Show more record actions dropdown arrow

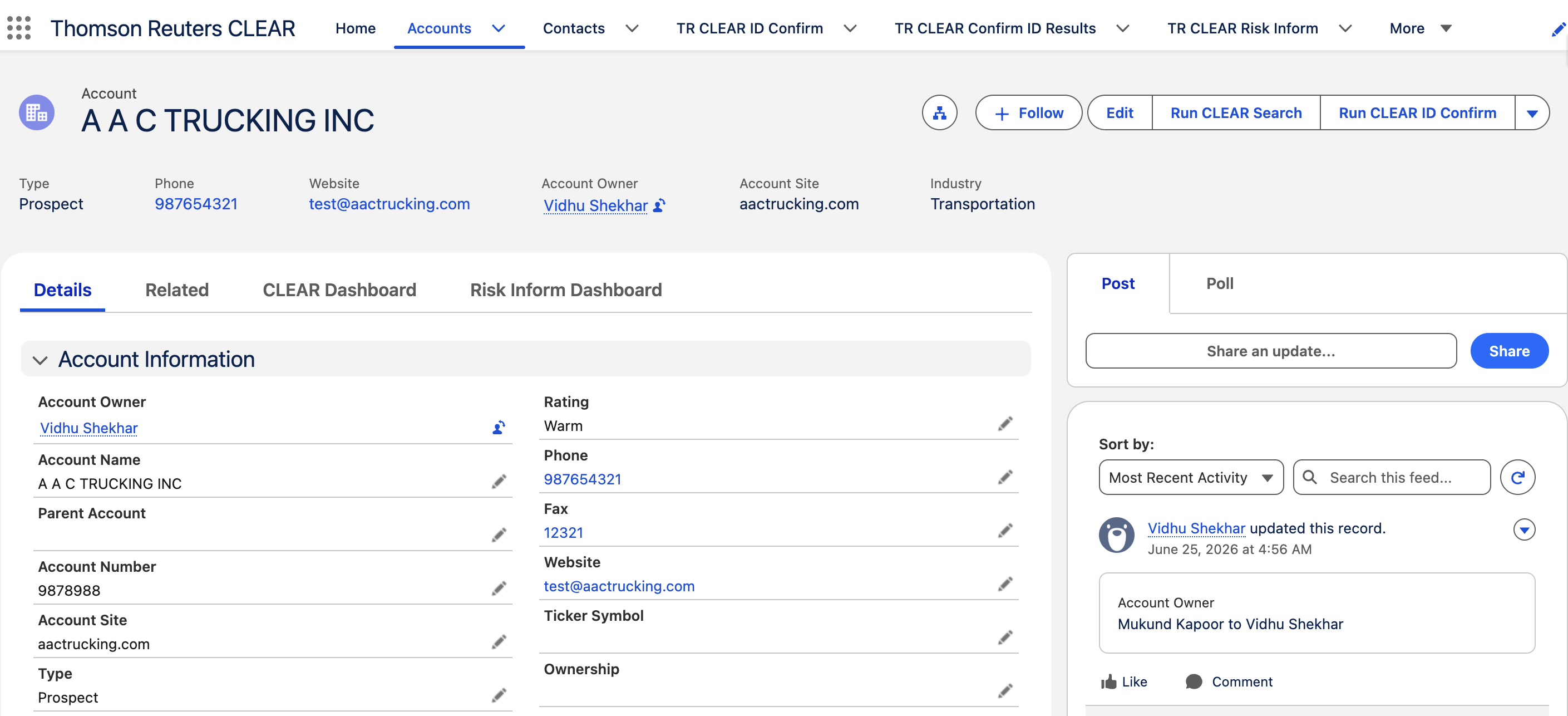[x=1532, y=112]
